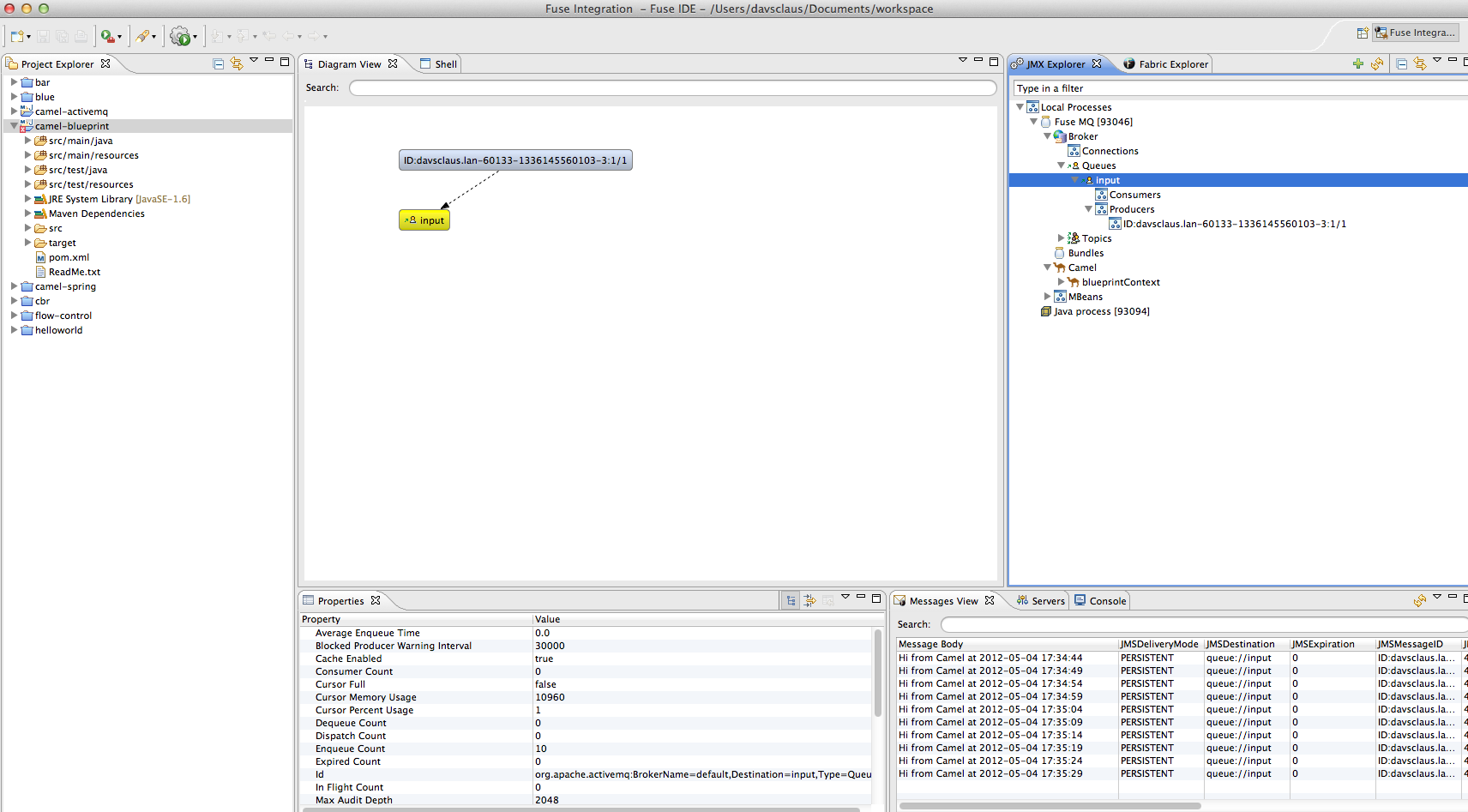Select the producer ID node in diagram
The image size is (1468, 812).
coord(515,160)
